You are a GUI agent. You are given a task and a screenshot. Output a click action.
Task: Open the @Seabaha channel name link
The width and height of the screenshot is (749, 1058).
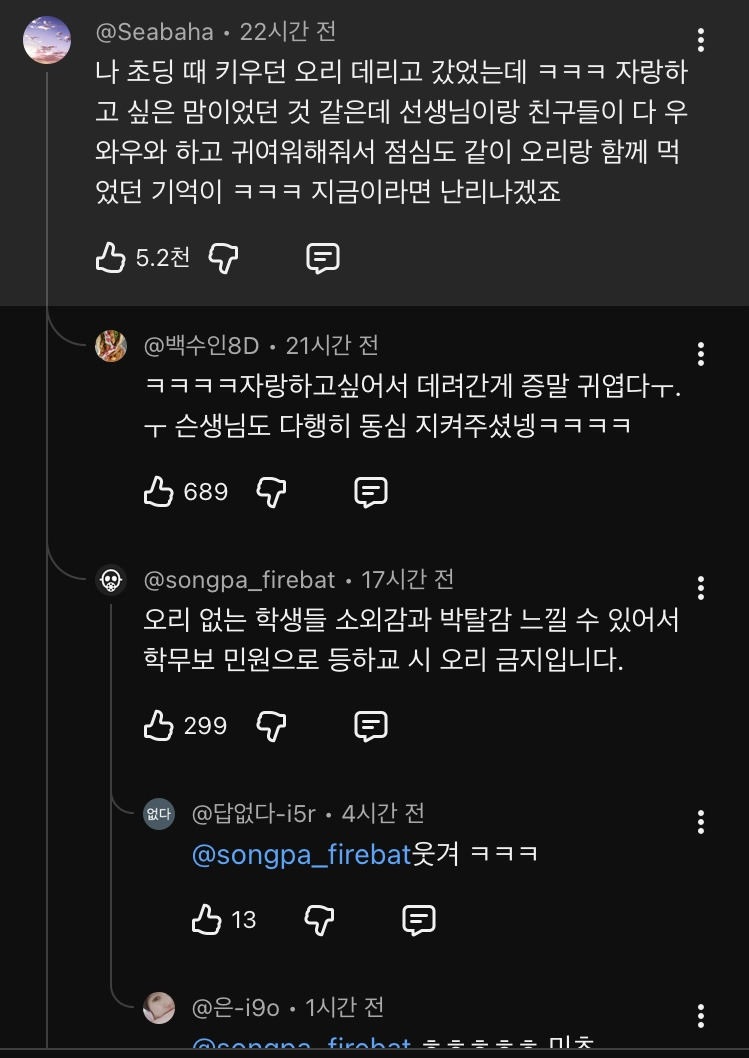coord(155,32)
